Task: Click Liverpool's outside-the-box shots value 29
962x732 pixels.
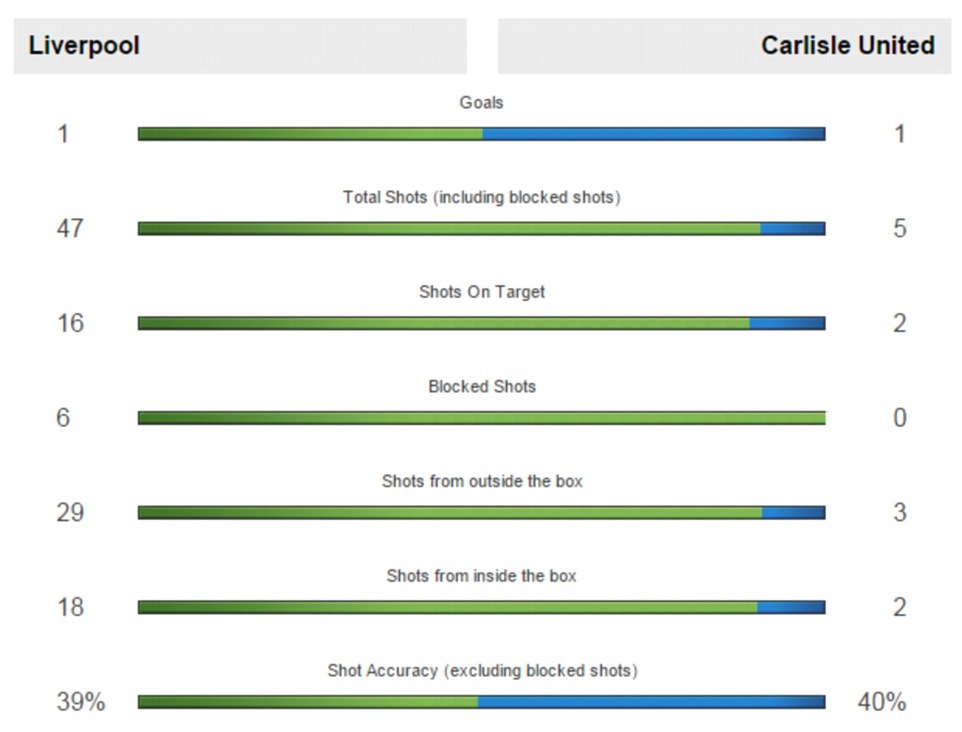Action: pos(70,513)
